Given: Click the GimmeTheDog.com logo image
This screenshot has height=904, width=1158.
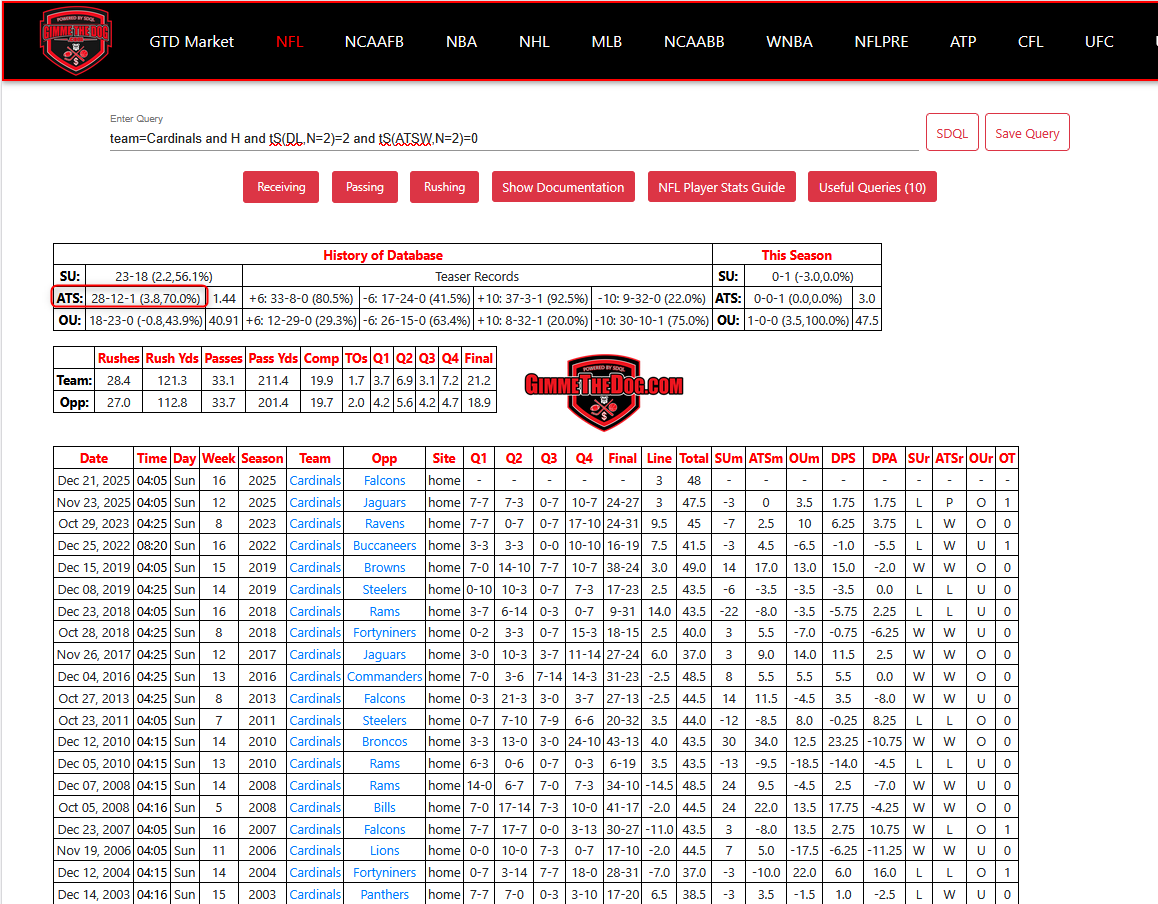Looking at the screenshot, I should [x=603, y=391].
